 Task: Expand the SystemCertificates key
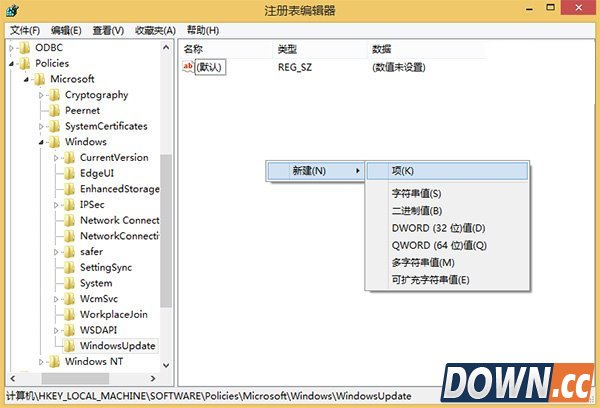(41, 127)
